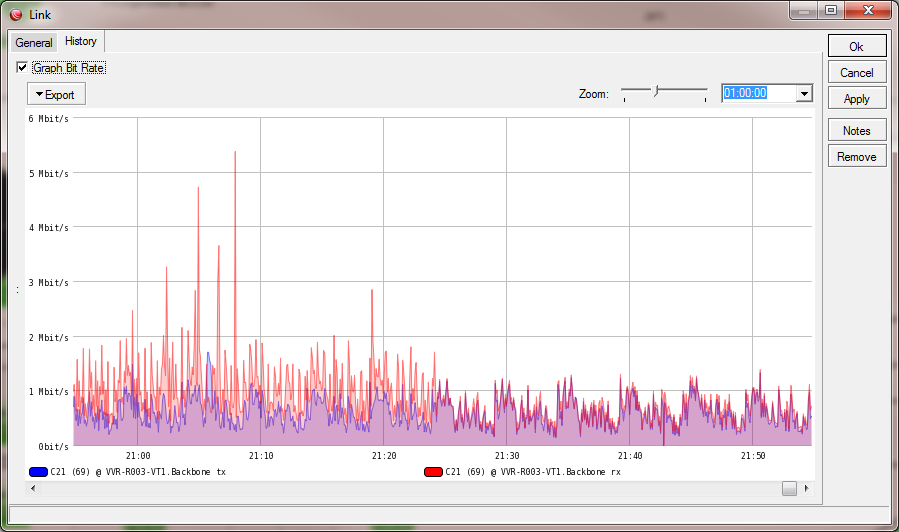
Task: Open Notes for this link
Action: tap(857, 131)
